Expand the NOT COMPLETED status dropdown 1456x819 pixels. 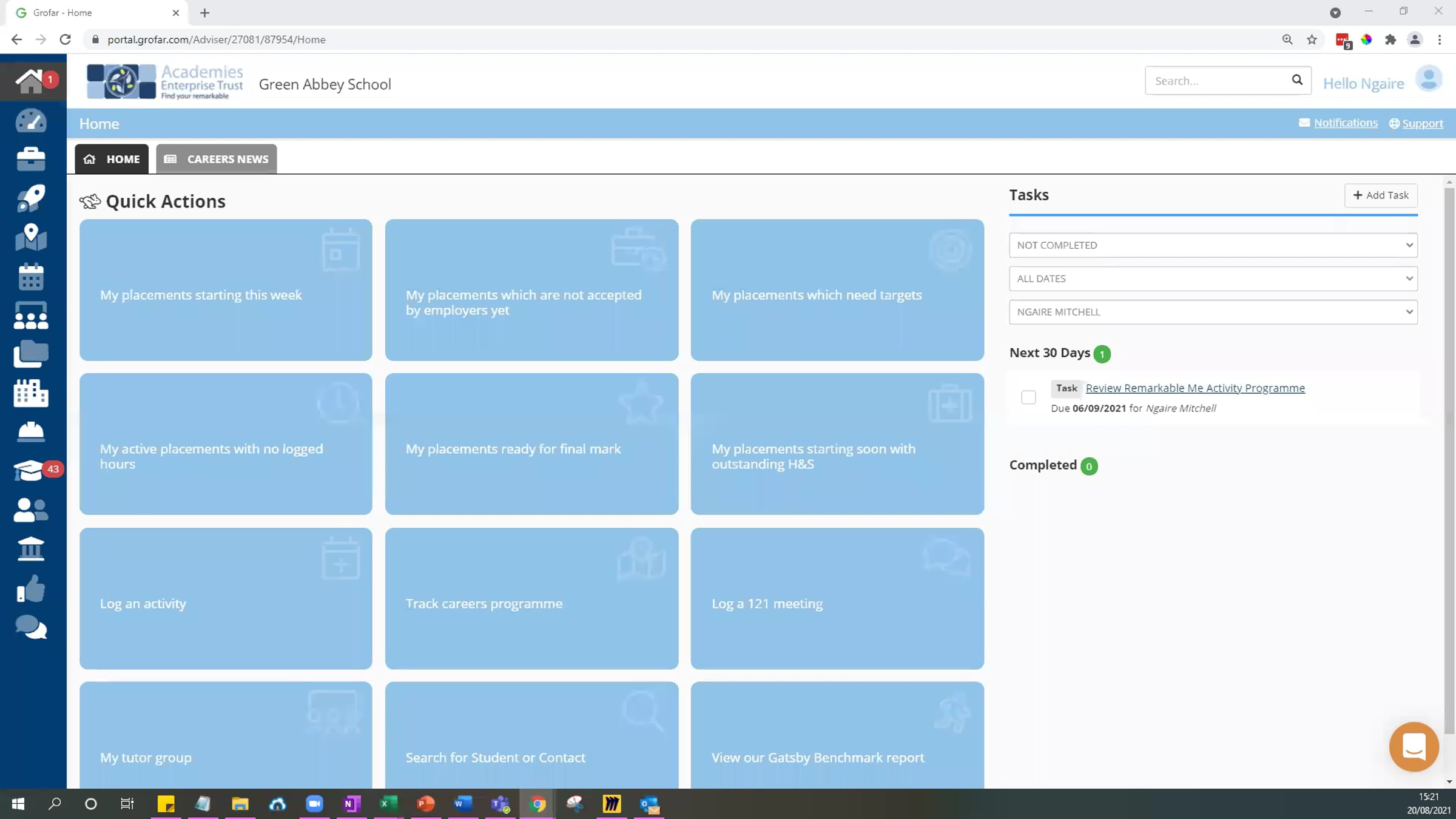[x=1213, y=245]
